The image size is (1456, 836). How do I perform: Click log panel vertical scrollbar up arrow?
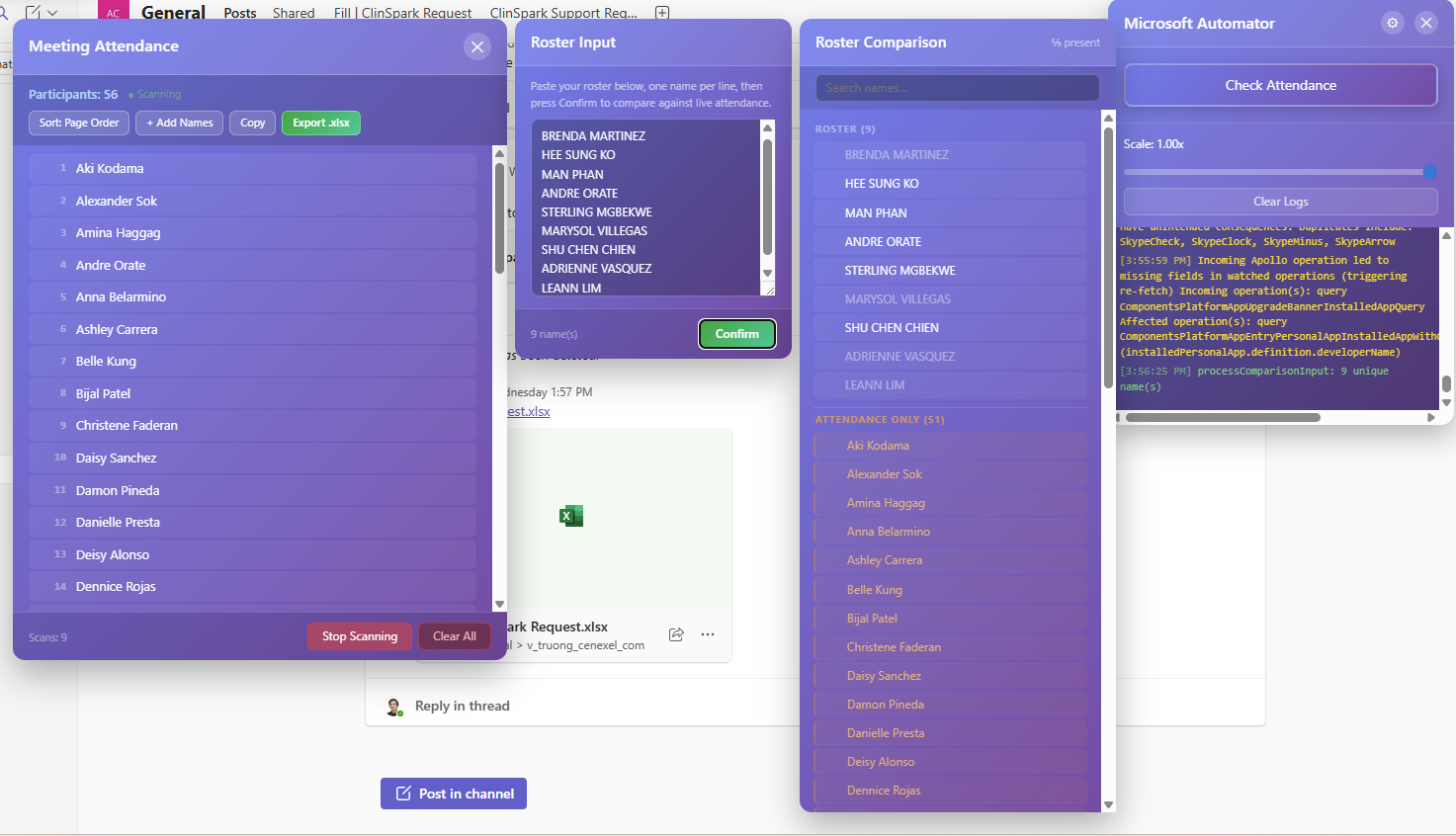point(1446,235)
